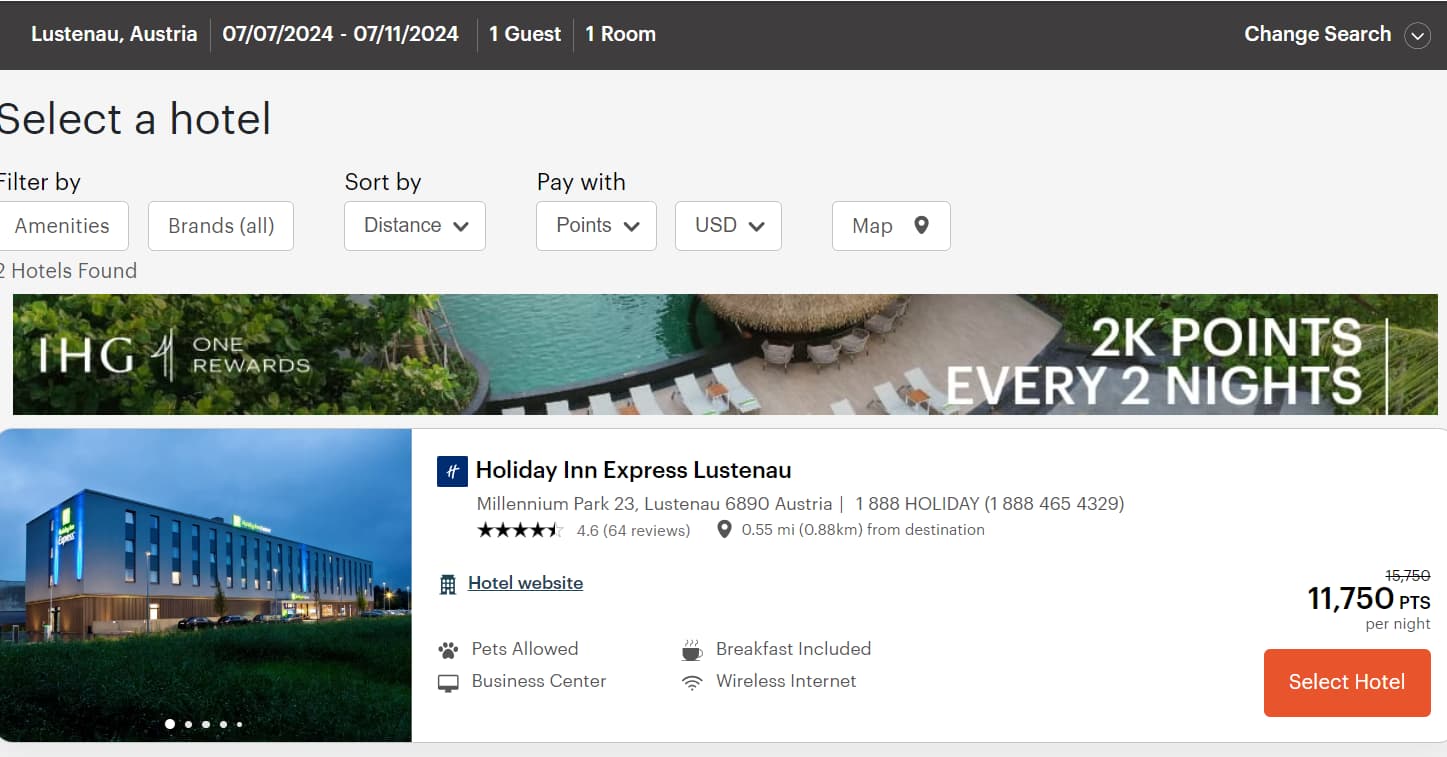1447x757 pixels.
Task: Open the Holiday Inn Express Lustenau title
Action: 633,470
